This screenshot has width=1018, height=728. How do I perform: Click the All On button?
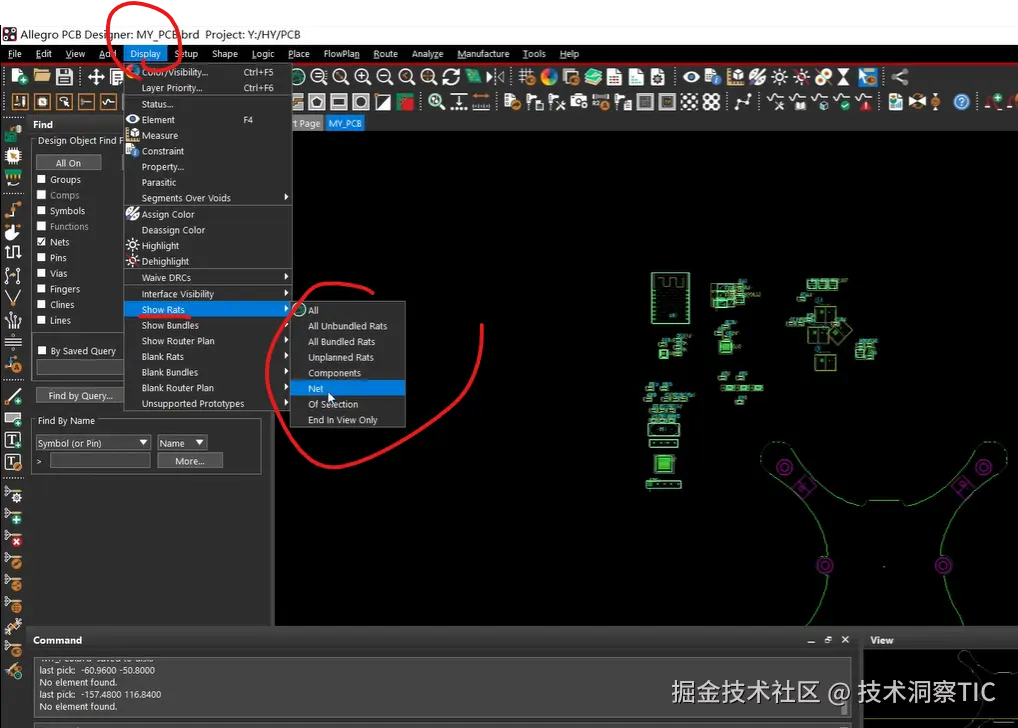point(68,163)
